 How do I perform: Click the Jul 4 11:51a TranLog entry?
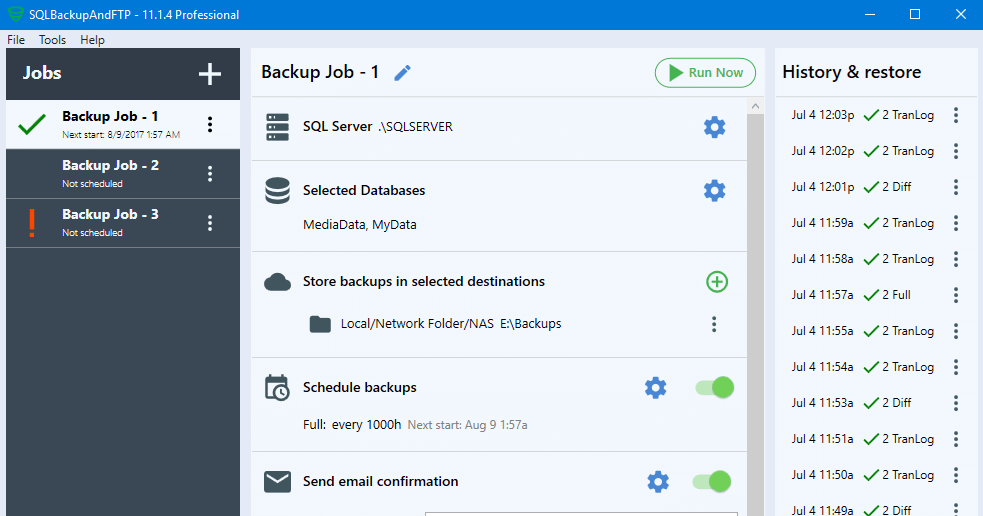pyautogui.click(x=862, y=439)
